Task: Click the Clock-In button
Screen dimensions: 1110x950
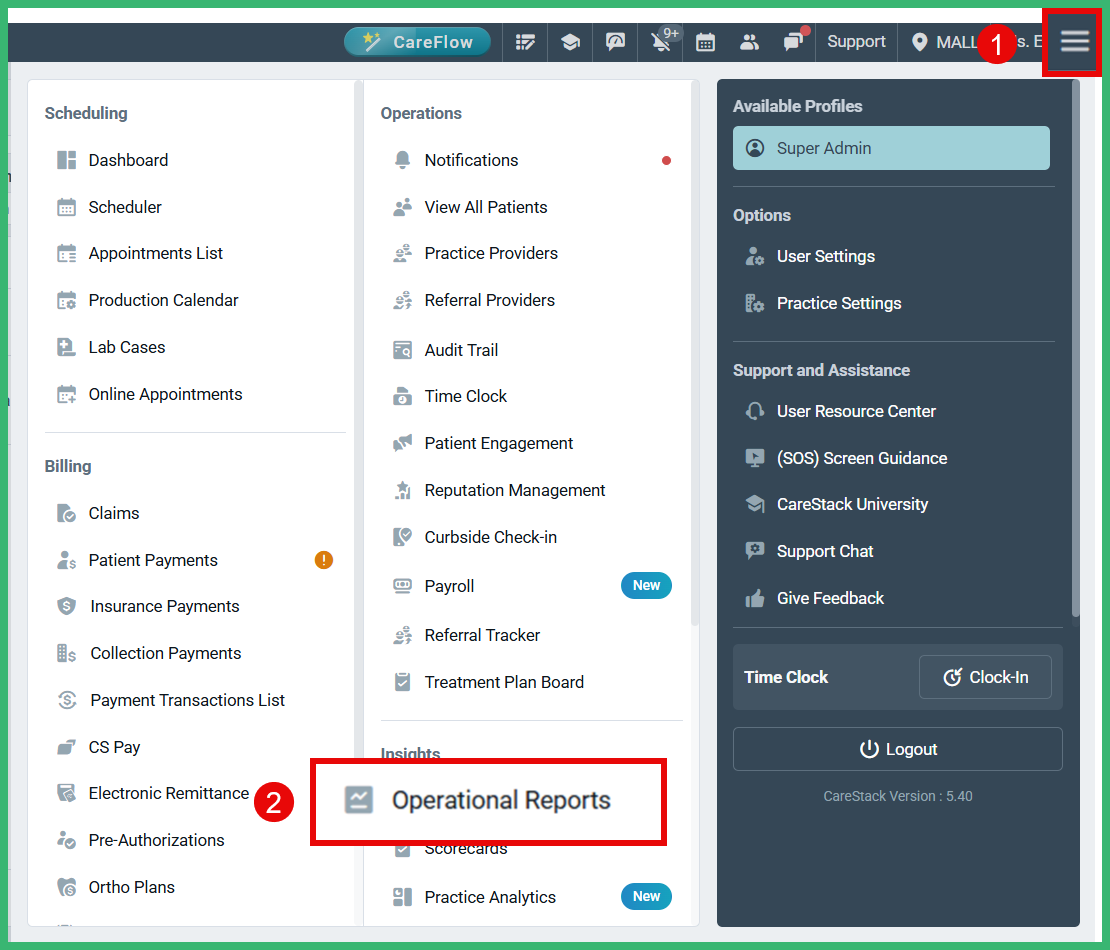Action: pos(985,677)
